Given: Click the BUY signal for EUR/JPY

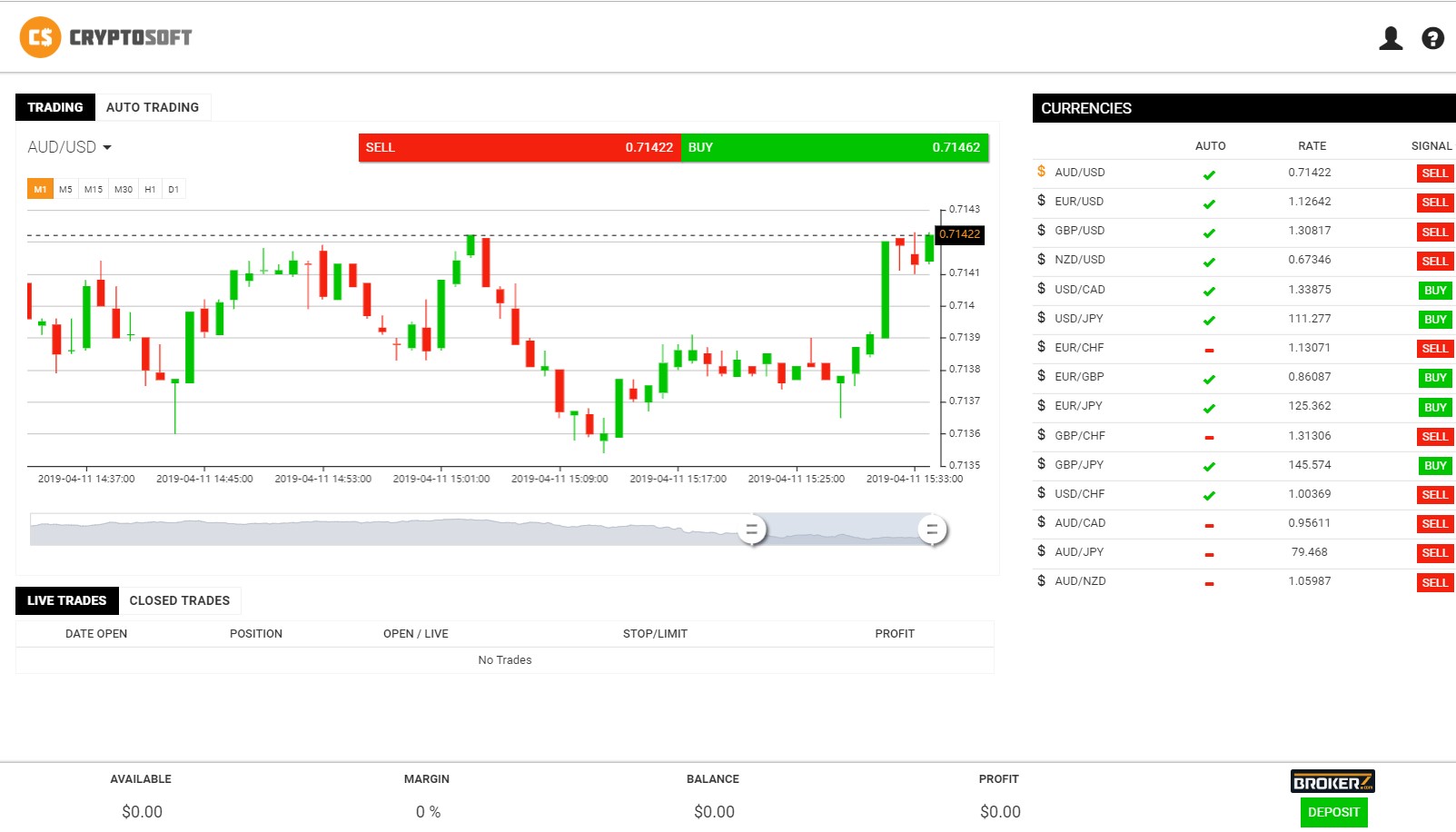Looking at the screenshot, I should pos(1435,408).
